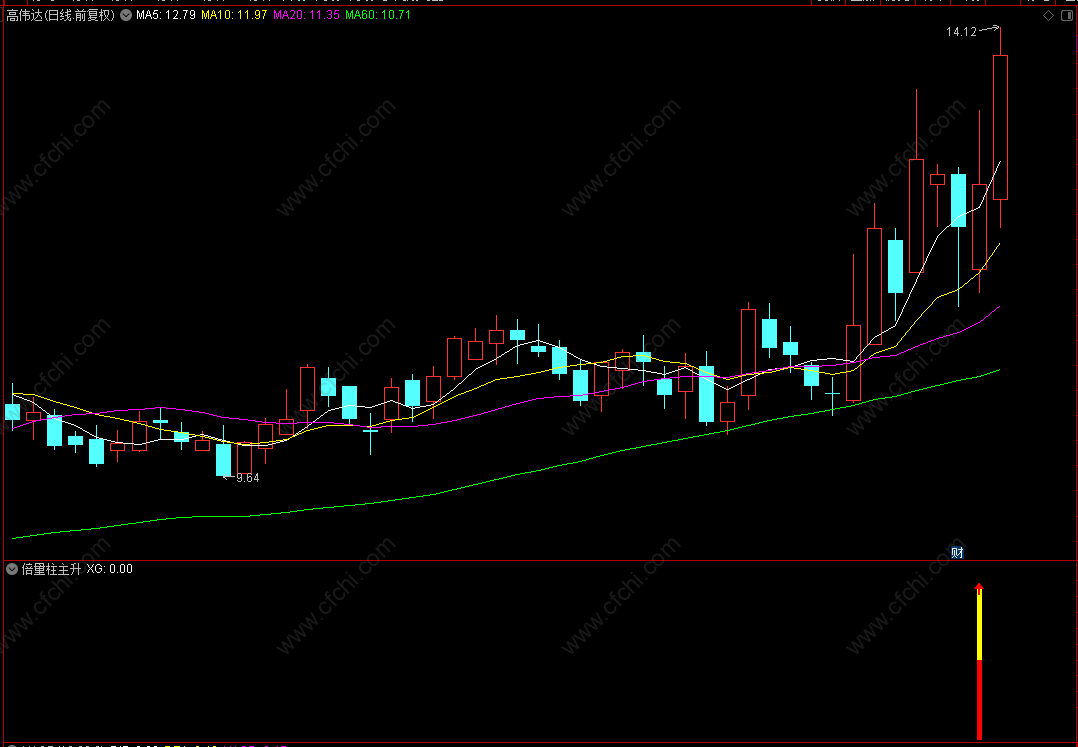Click the 9.64 low price label
The width and height of the screenshot is (1078, 747).
pyautogui.click(x=248, y=478)
